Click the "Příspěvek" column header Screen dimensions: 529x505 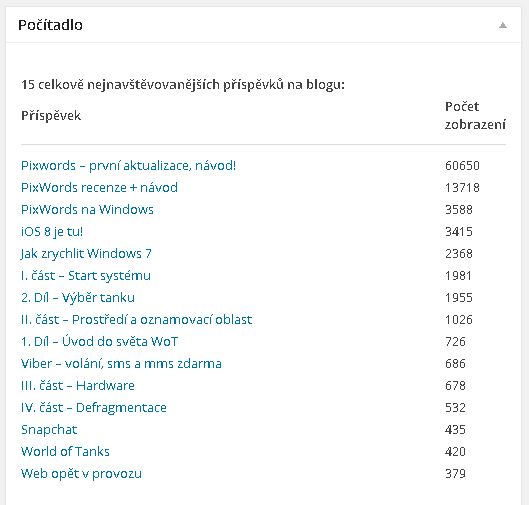tap(51, 116)
